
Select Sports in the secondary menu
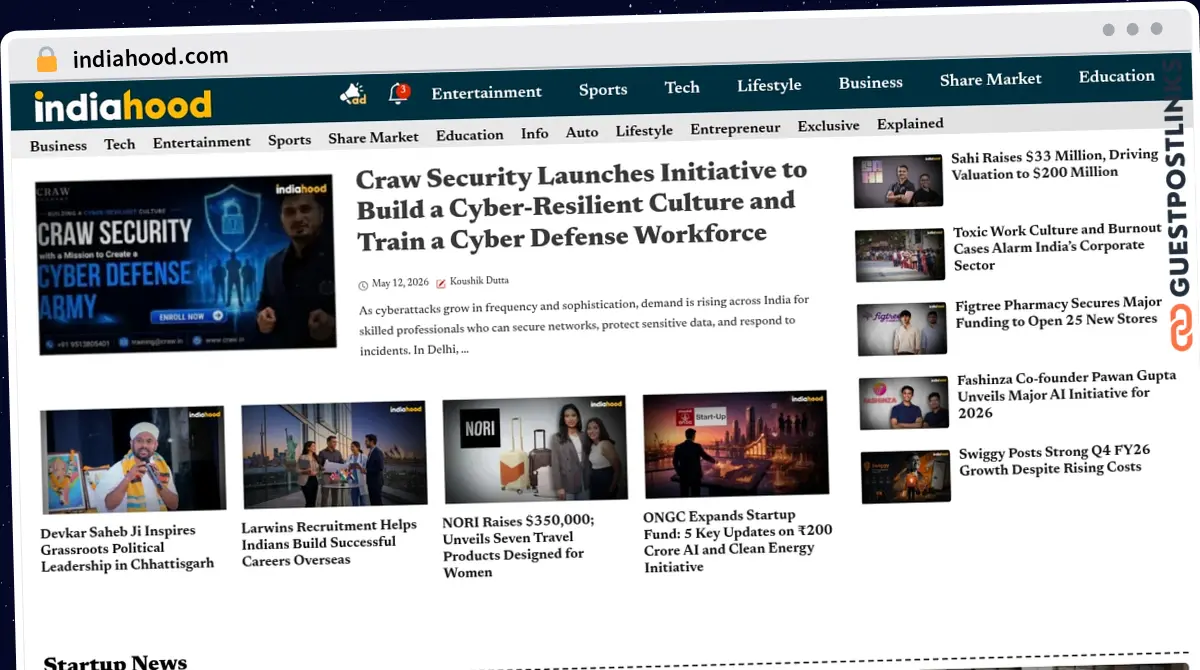point(289,140)
